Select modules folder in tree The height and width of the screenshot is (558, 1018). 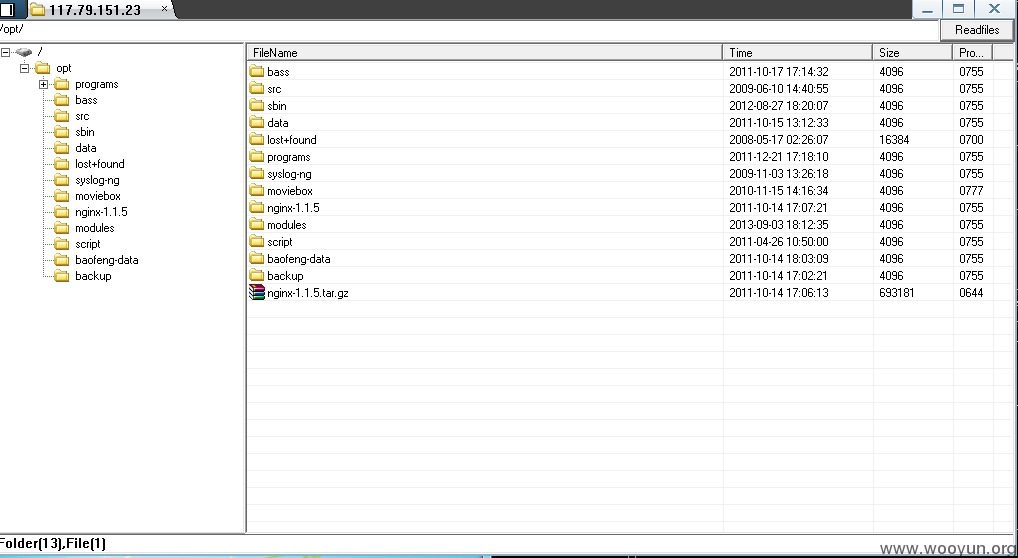click(95, 228)
